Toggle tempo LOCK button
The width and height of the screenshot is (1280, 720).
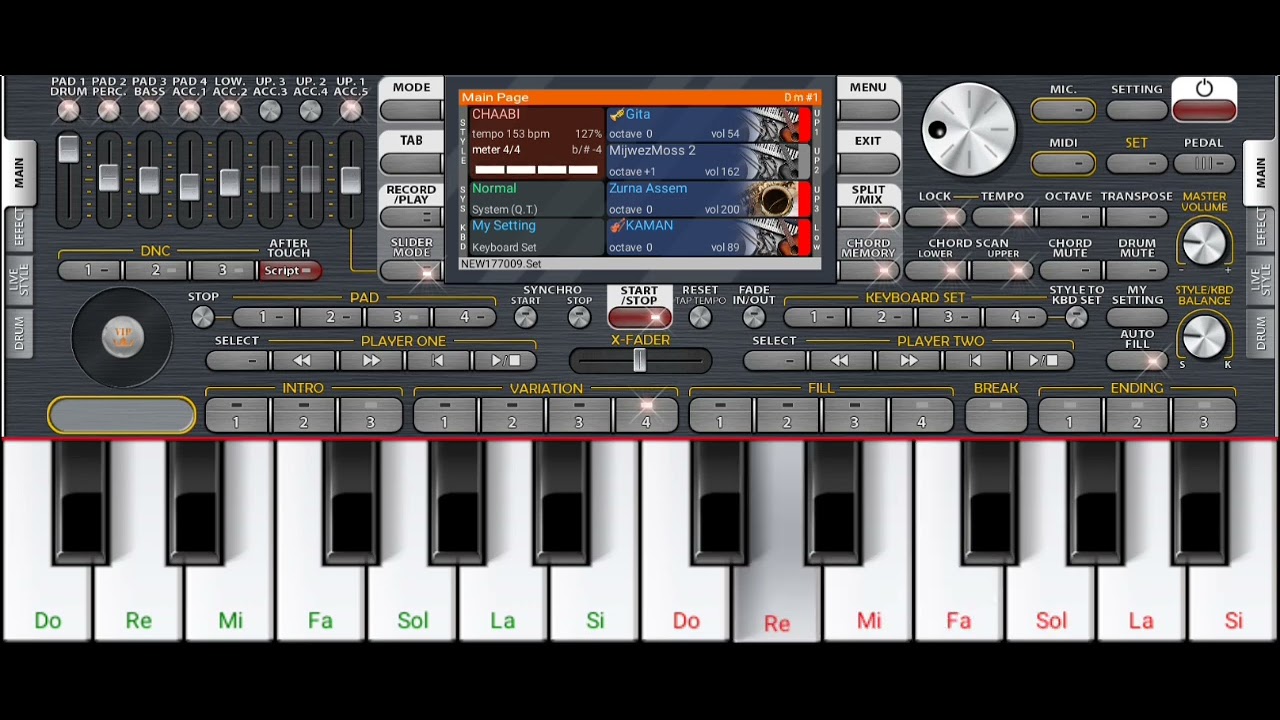pyautogui.click(x=935, y=217)
